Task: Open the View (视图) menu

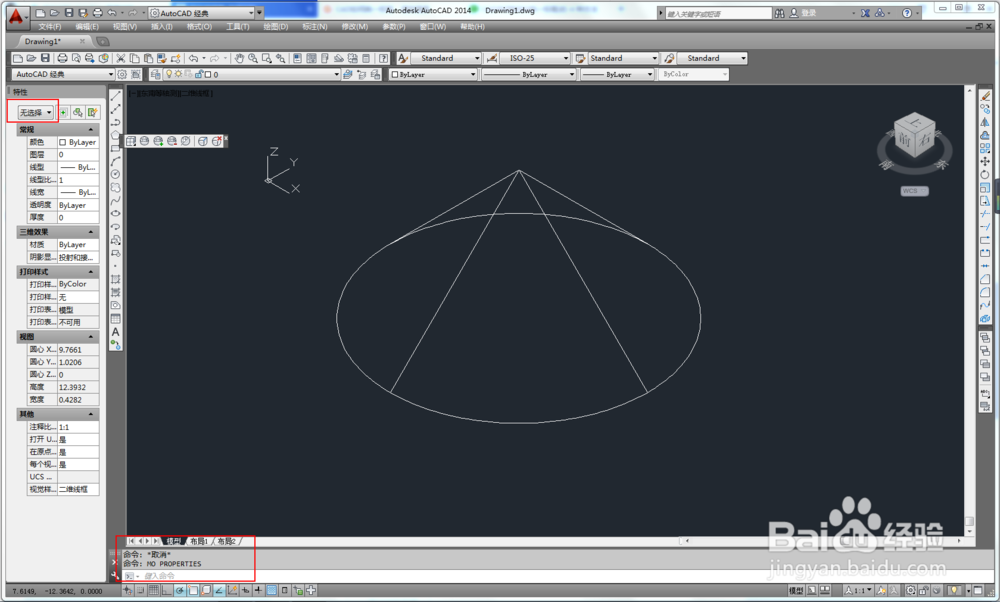Action: [x=125, y=27]
